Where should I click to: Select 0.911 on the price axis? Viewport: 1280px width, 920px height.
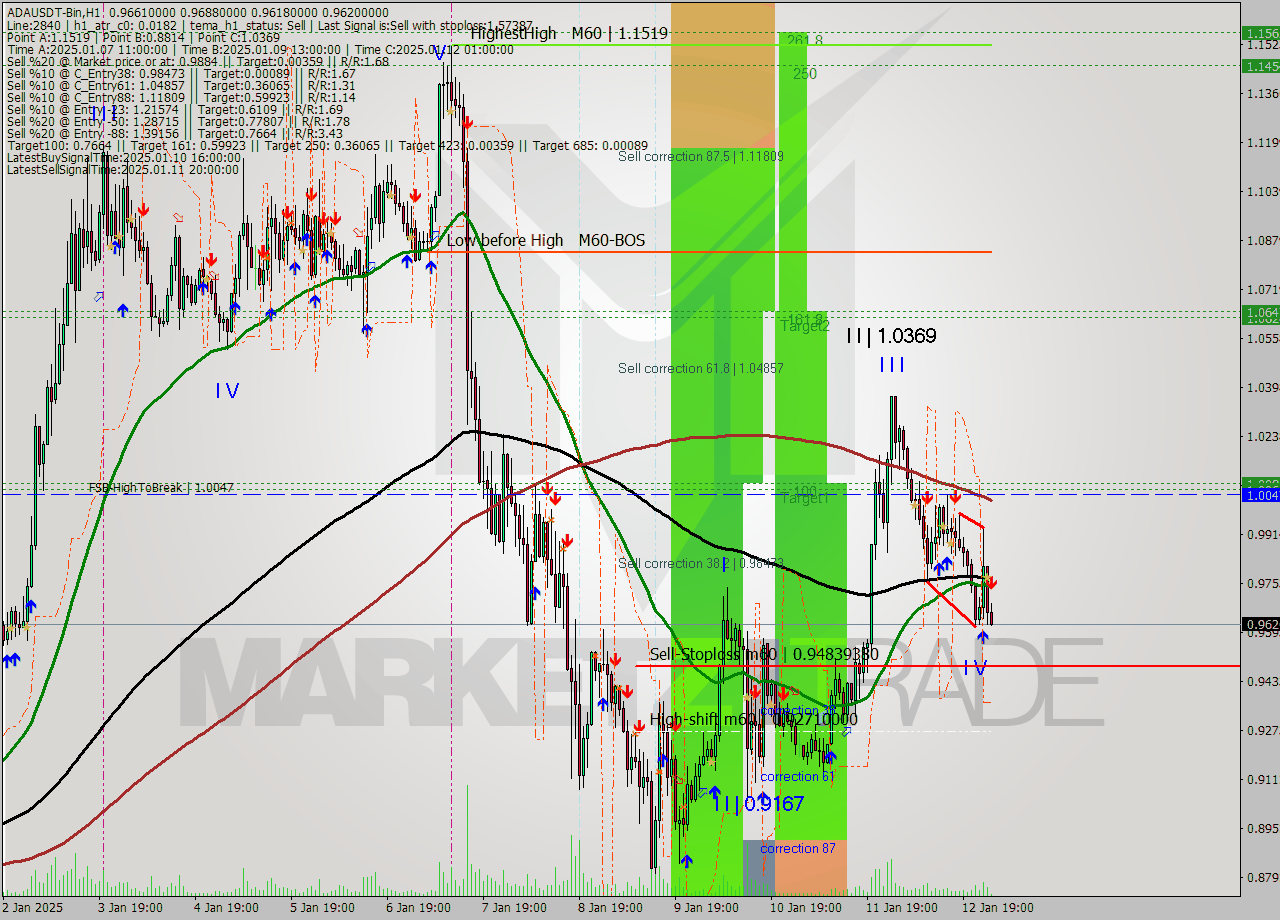coord(1262,780)
